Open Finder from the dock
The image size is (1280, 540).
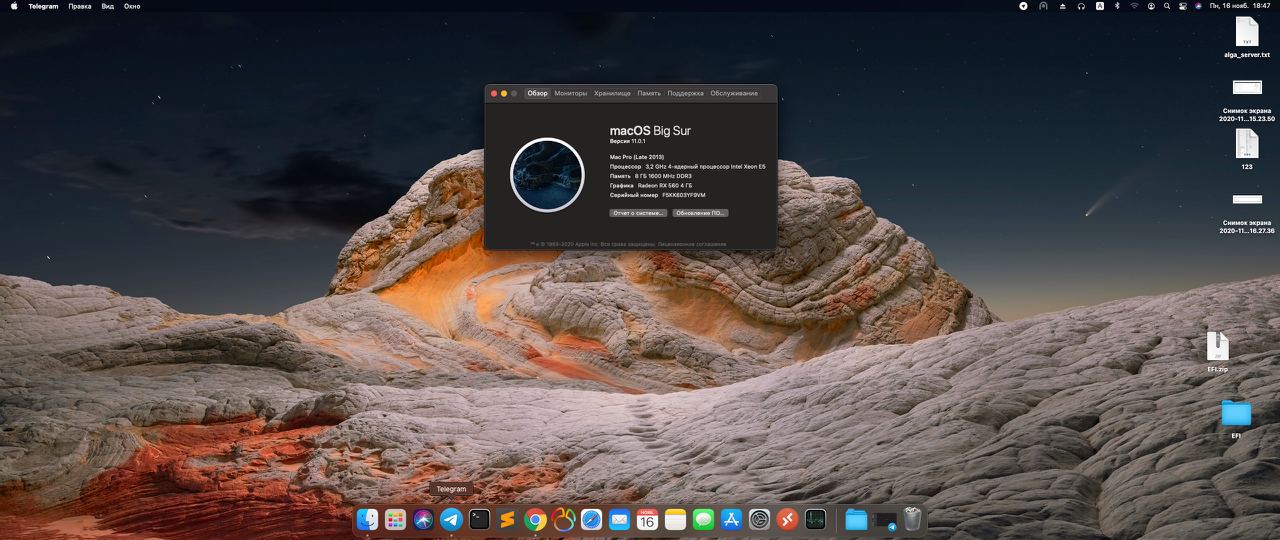(x=367, y=519)
